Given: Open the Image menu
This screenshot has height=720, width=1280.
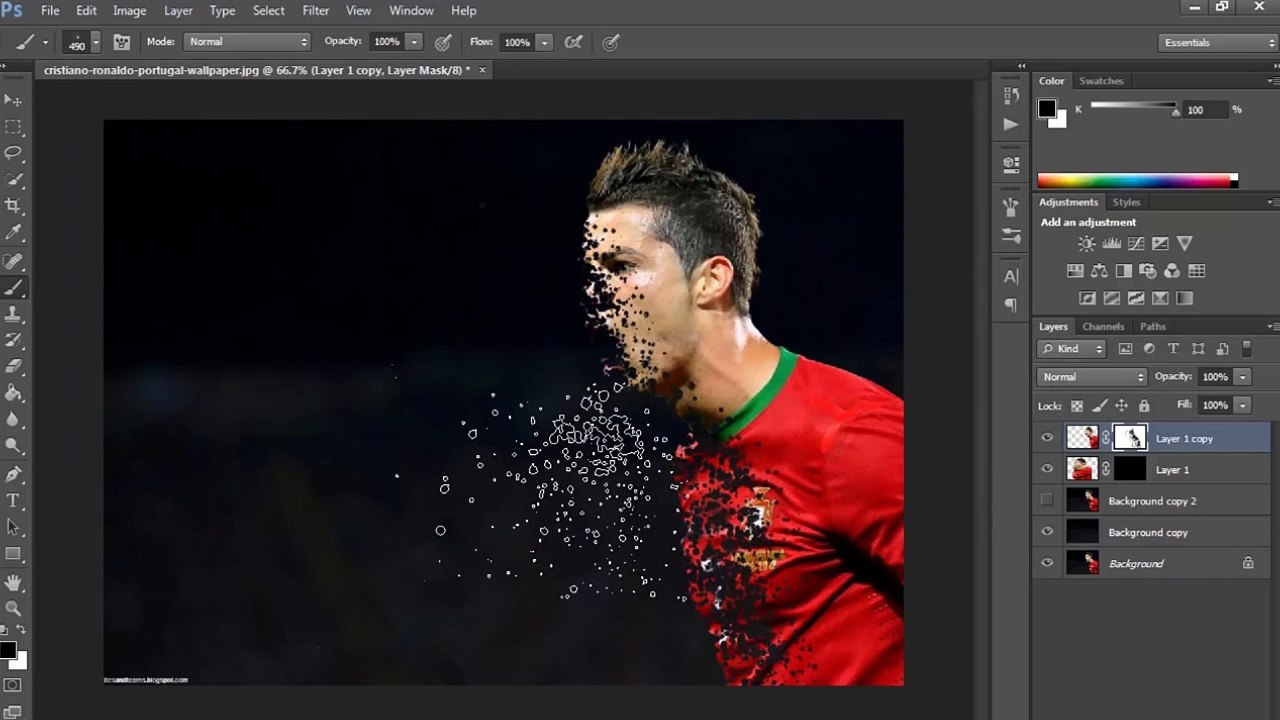Looking at the screenshot, I should [130, 10].
